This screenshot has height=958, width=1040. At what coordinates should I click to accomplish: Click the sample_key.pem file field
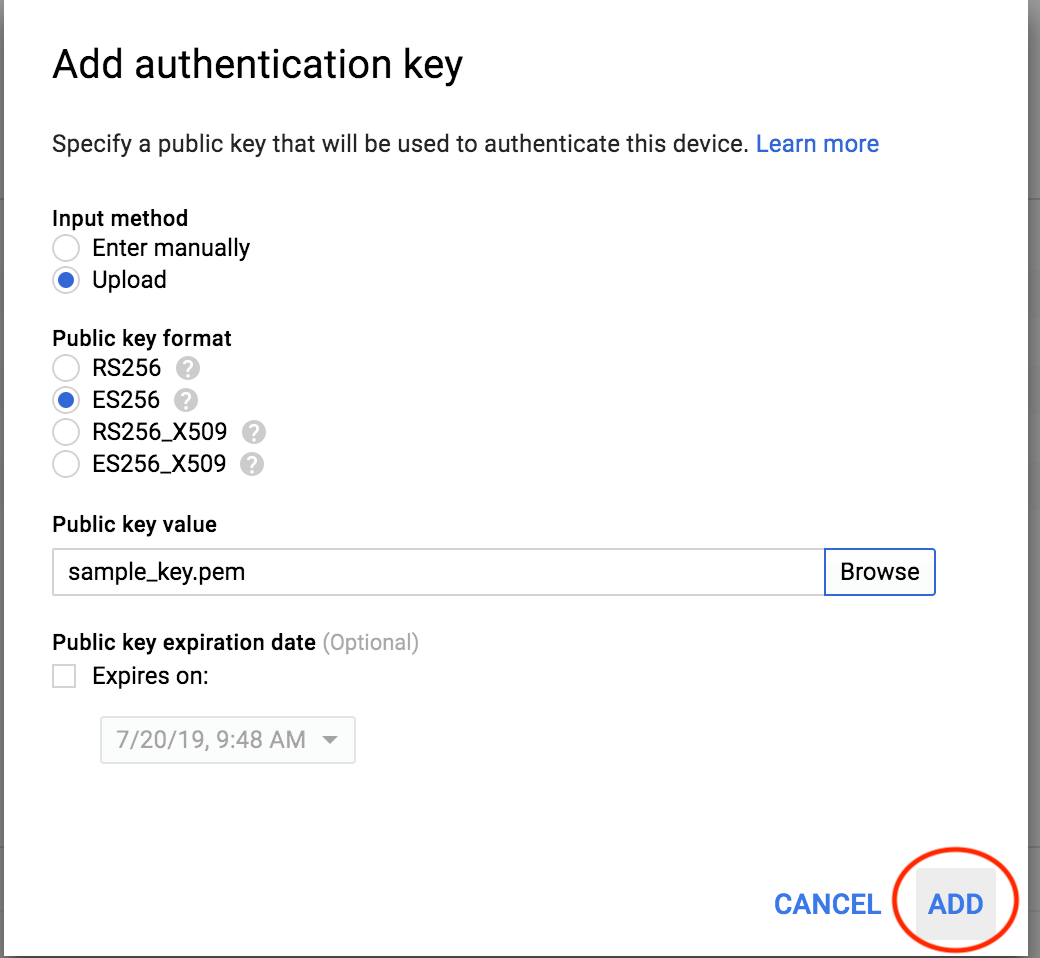(x=438, y=572)
